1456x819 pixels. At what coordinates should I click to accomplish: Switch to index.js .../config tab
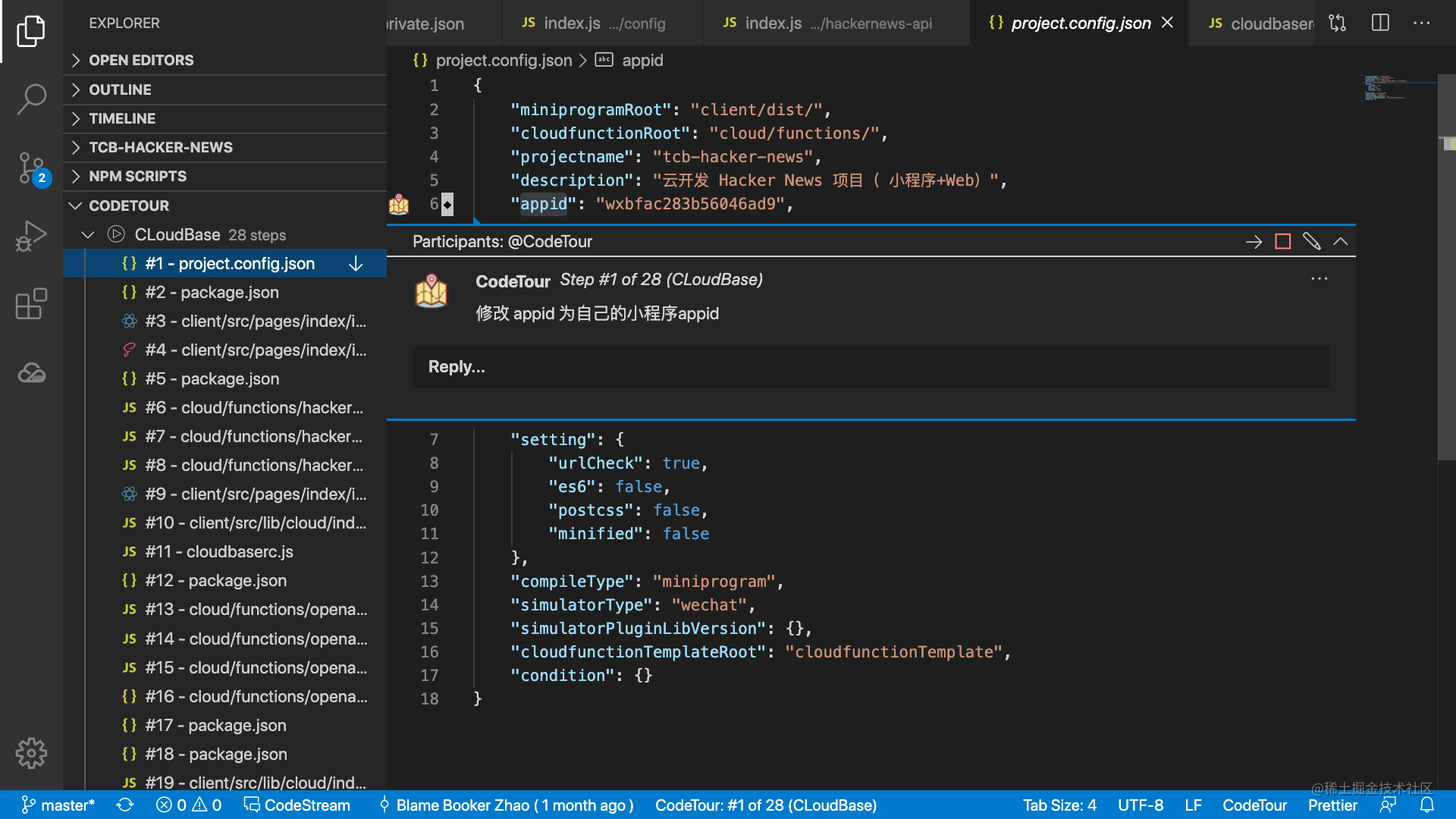[602, 23]
